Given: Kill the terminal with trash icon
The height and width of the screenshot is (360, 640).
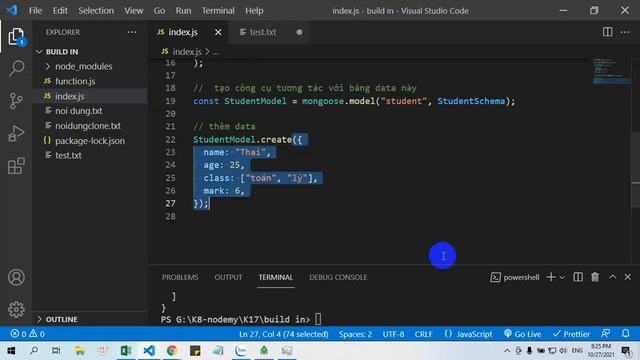Looking at the screenshot, I should click(595, 277).
